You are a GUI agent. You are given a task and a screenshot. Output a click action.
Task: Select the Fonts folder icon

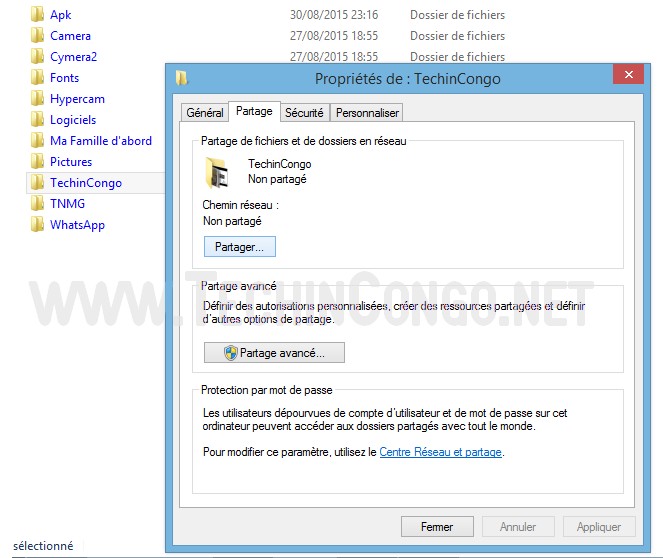point(37,77)
